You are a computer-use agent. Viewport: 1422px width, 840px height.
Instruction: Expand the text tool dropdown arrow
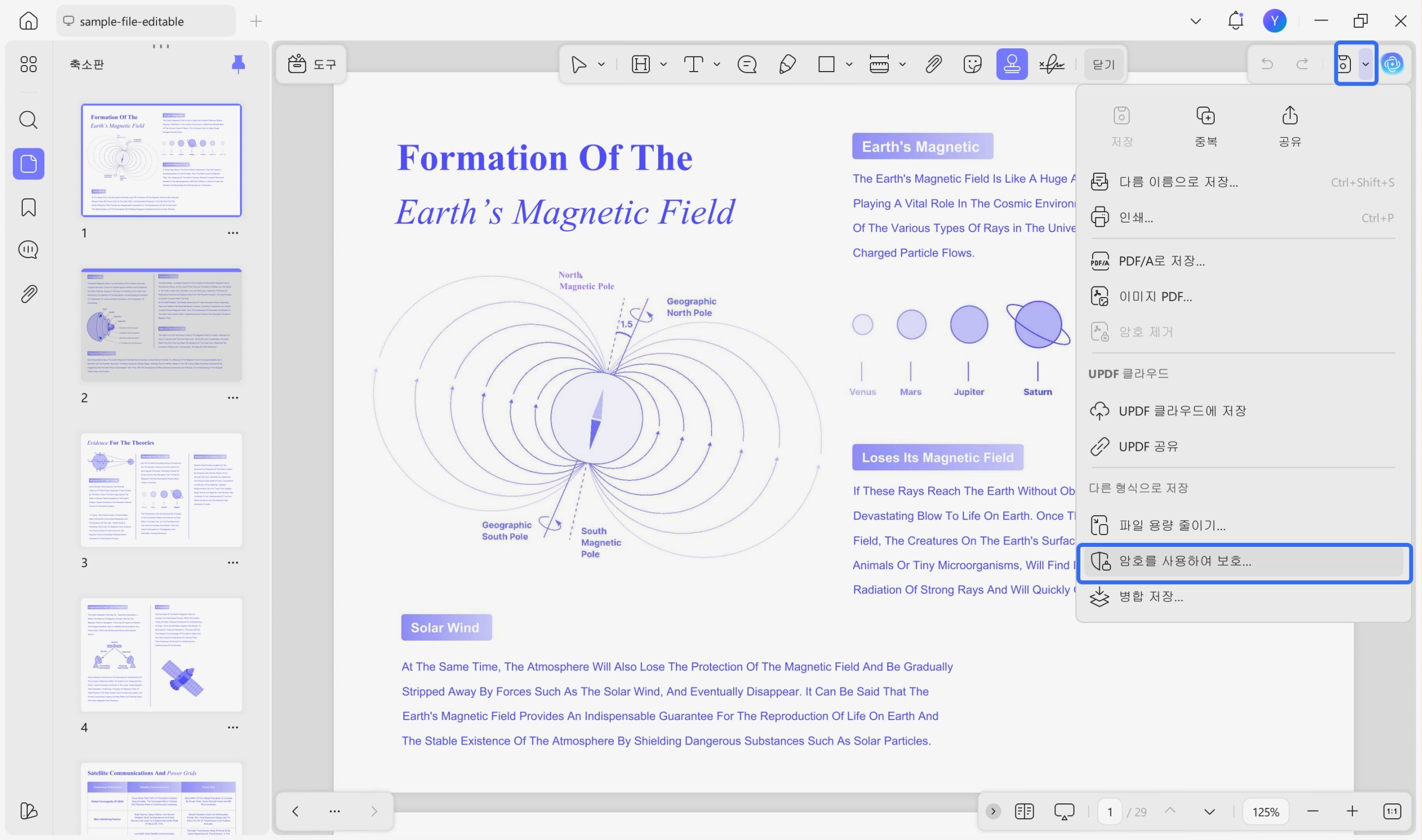[717, 64]
